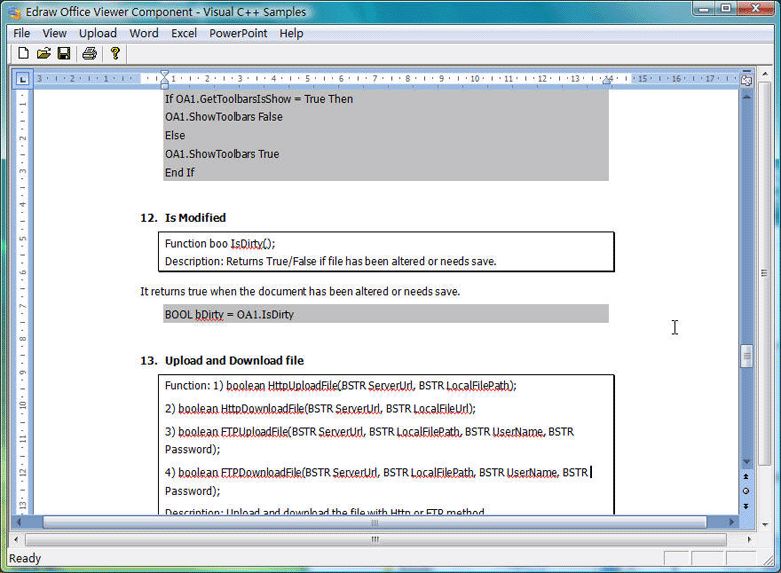The image size is (781, 573).
Task: Expand the Excel menu
Action: tap(184, 33)
